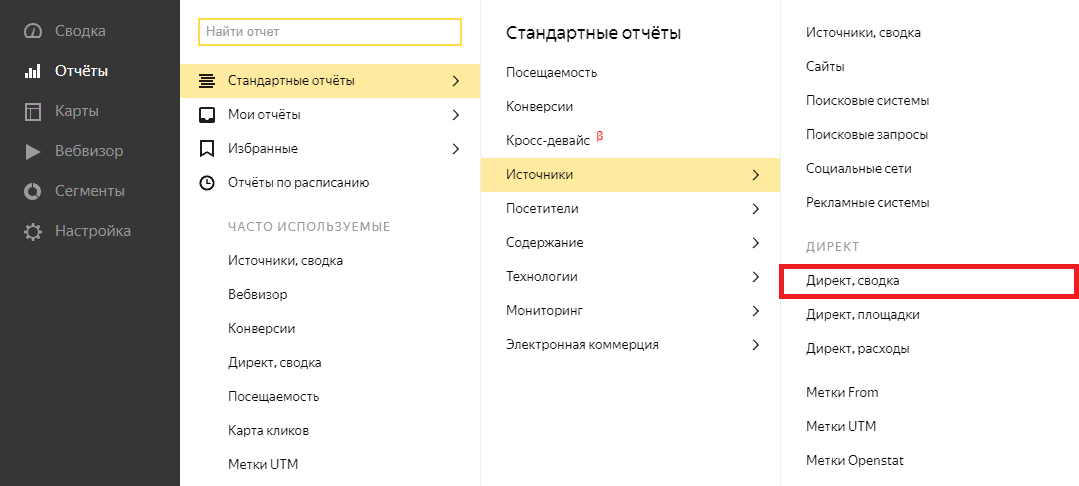1079x486 pixels.
Task: Focus the Найти отчет search field
Action: pyautogui.click(x=330, y=32)
